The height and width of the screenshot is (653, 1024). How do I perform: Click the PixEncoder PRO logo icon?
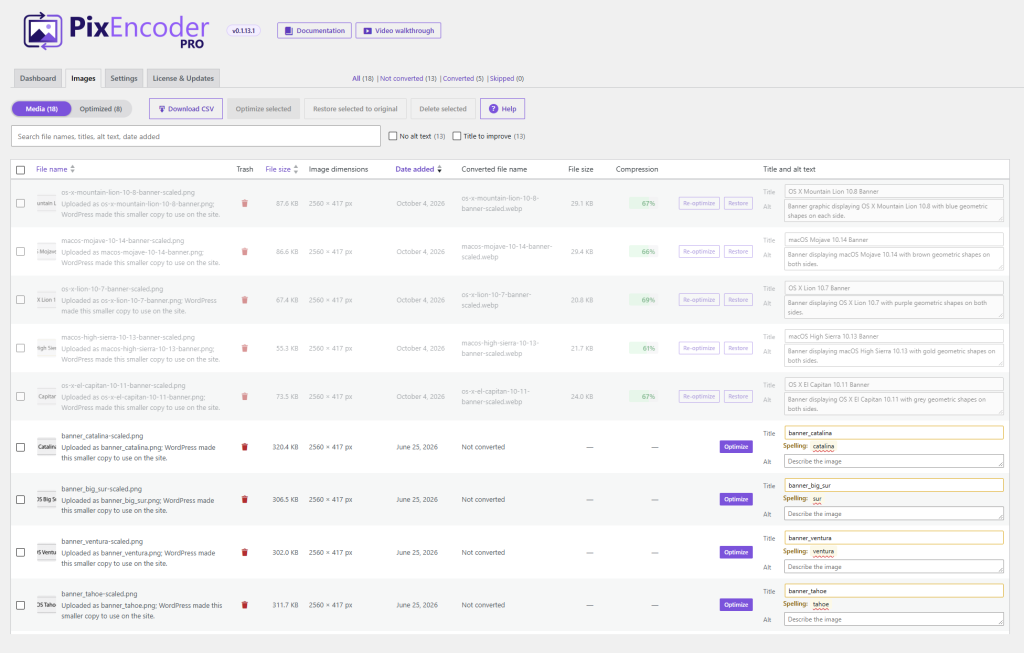43,30
